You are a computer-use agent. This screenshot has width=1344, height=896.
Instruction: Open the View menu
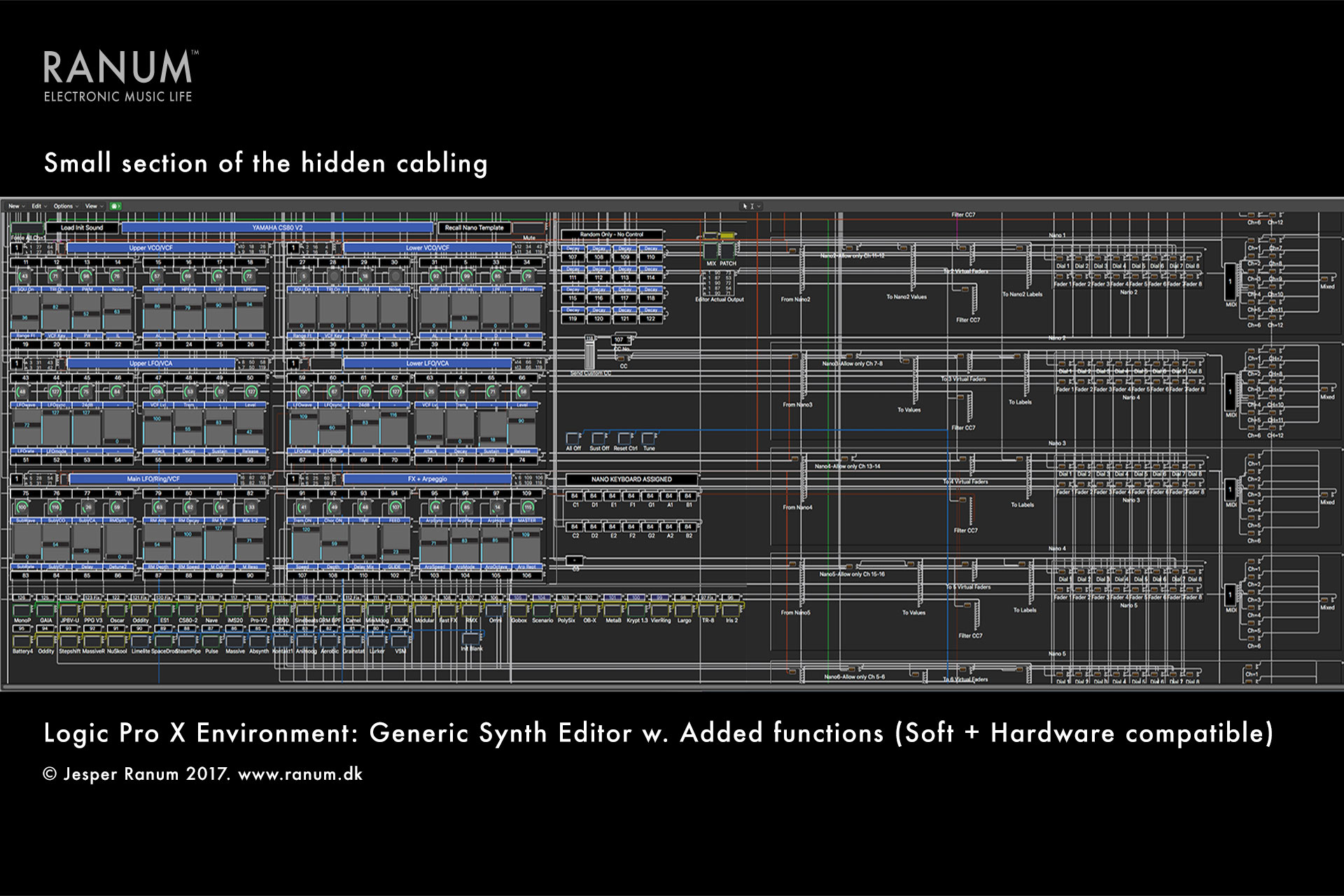click(x=93, y=206)
